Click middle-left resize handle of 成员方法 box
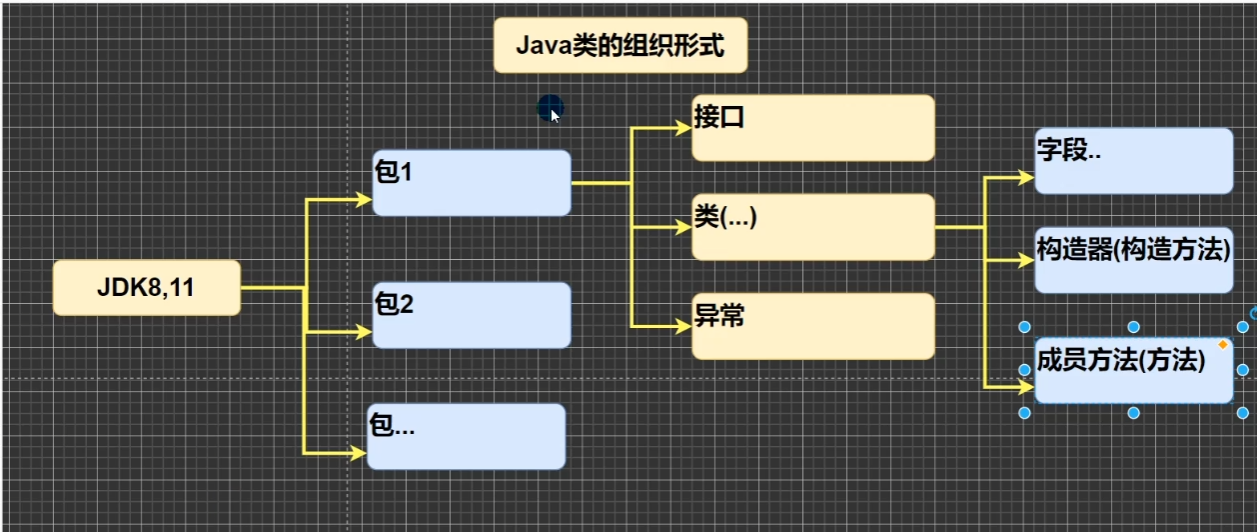This screenshot has height=532, width=1257. (x=1024, y=370)
